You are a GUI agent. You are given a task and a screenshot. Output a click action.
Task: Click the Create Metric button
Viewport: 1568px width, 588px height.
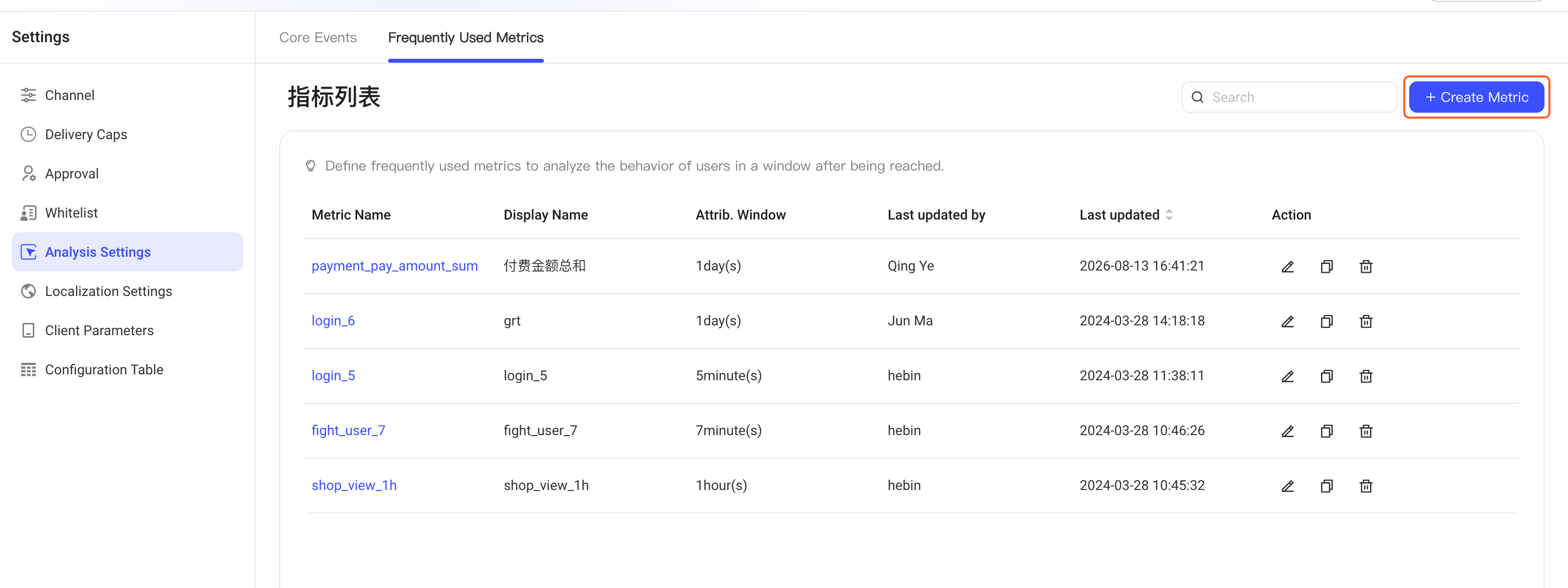click(1476, 98)
